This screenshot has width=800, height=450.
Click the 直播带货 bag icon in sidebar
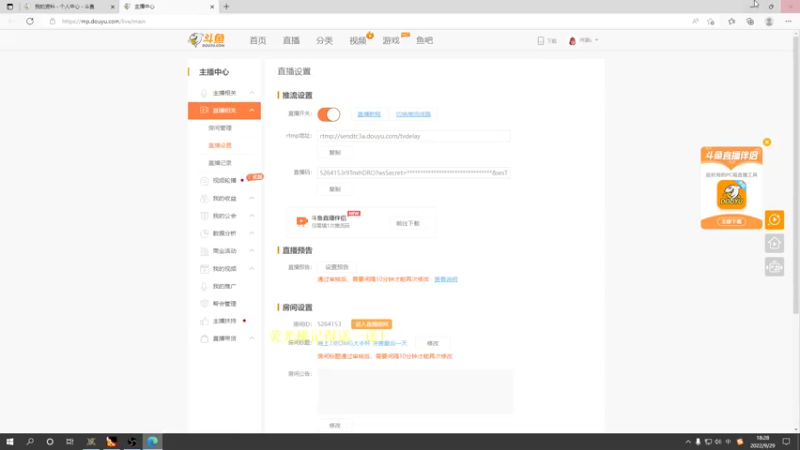204,339
